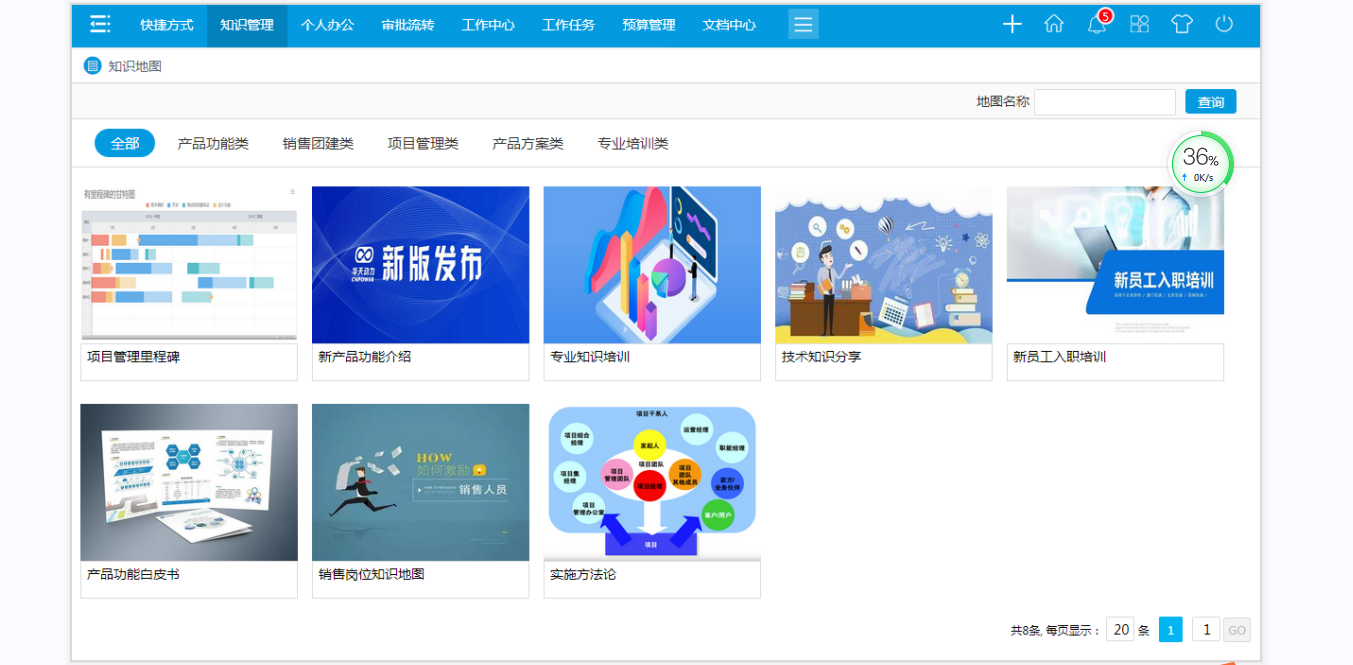Screen dimensions: 1353x665
Task: Click the 36% network speed indicator
Action: tap(1201, 164)
